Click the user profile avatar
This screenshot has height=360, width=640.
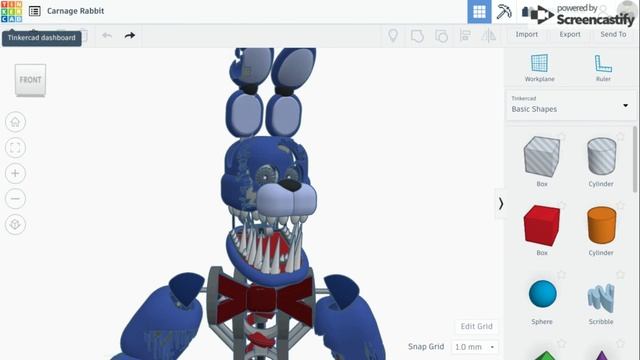(627, 10)
